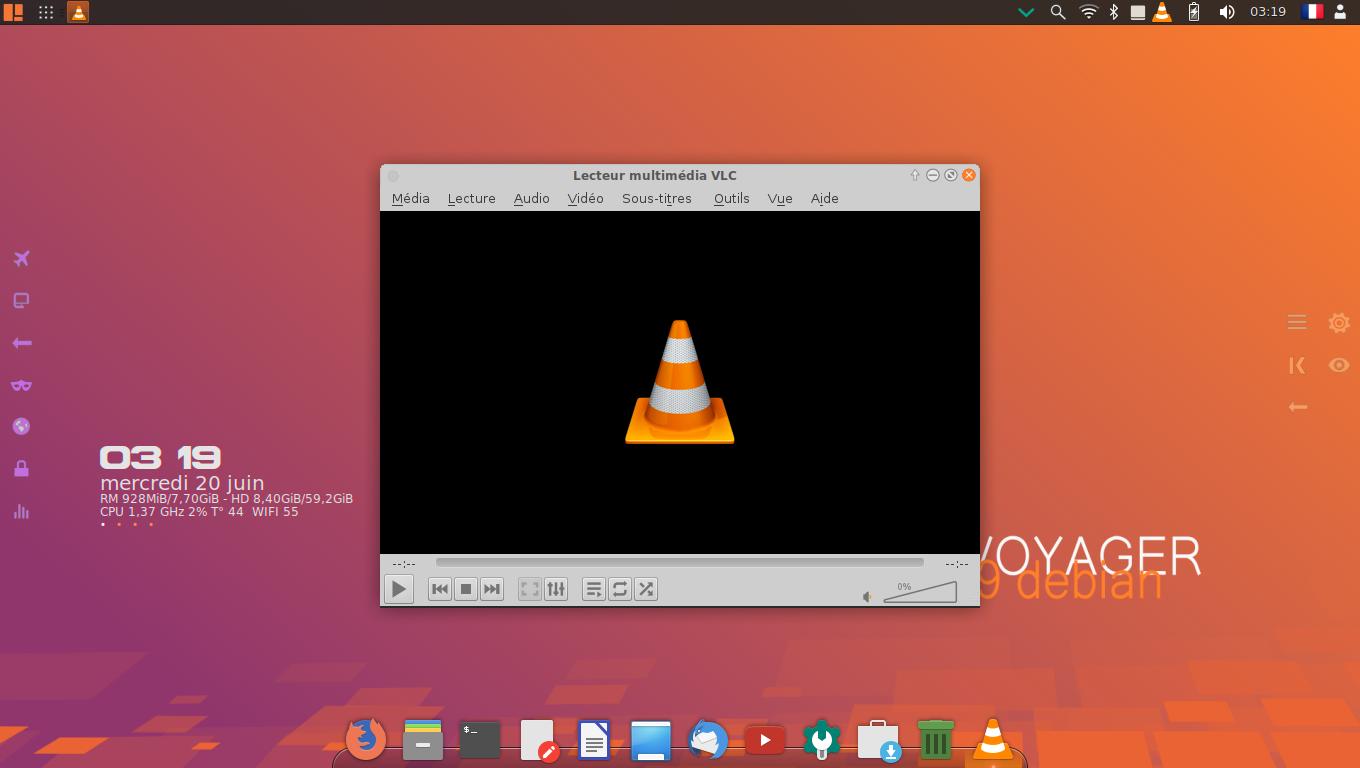Open the user session menu icon
The height and width of the screenshot is (768, 1360).
[x=1341, y=12]
